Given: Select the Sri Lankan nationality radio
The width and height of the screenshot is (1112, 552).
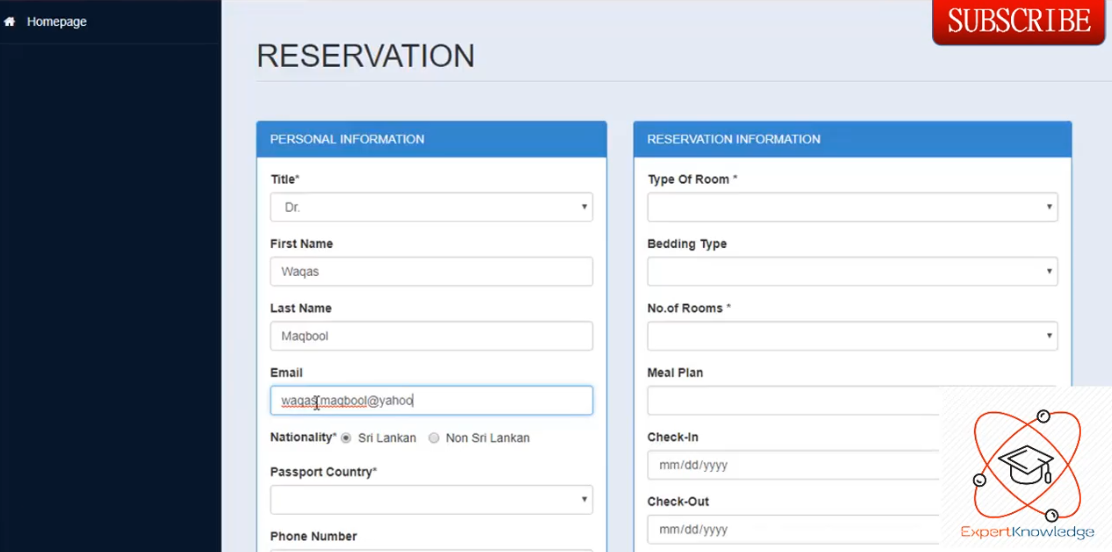Looking at the screenshot, I should pos(346,438).
